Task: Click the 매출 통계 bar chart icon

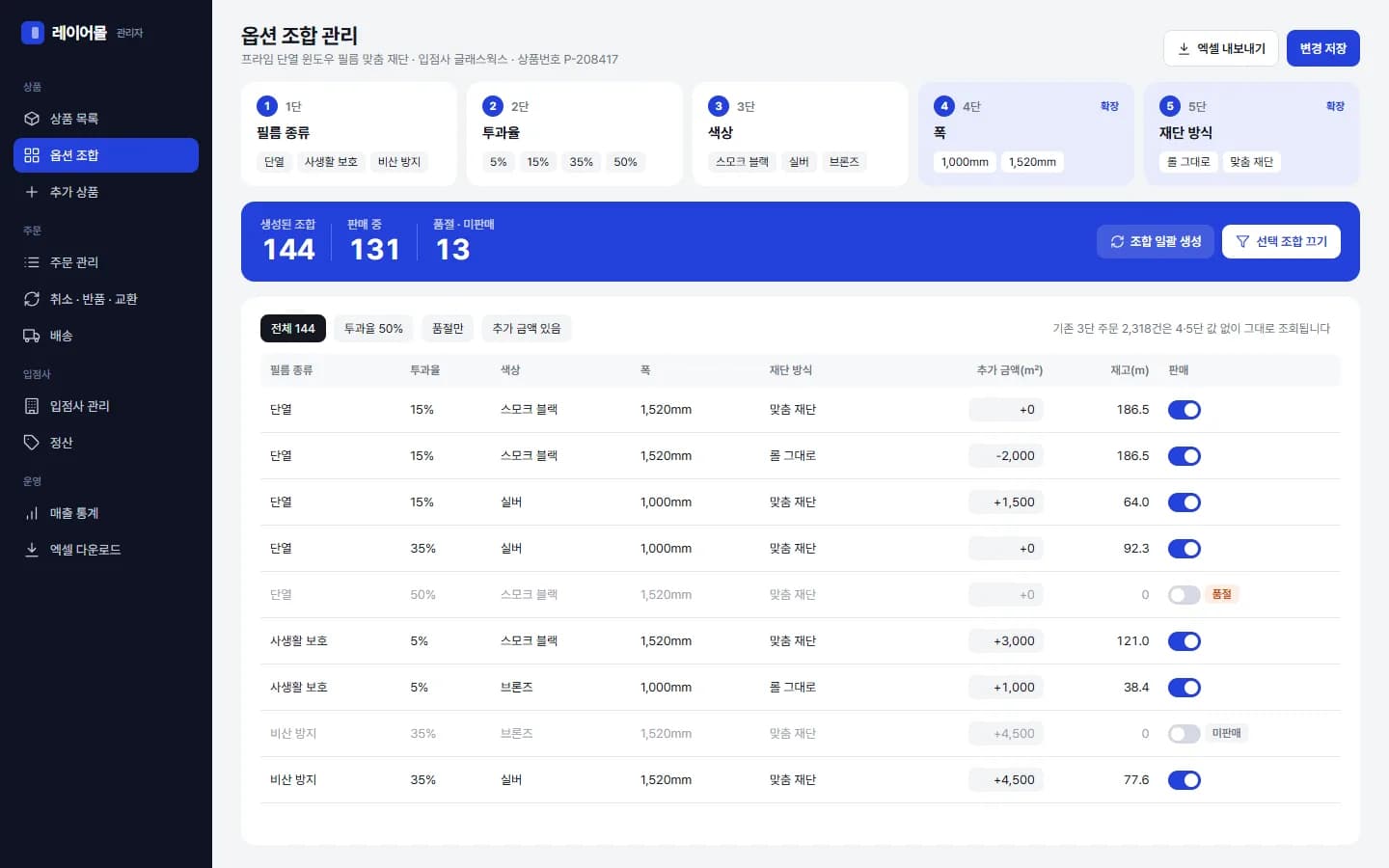Action: point(32,513)
